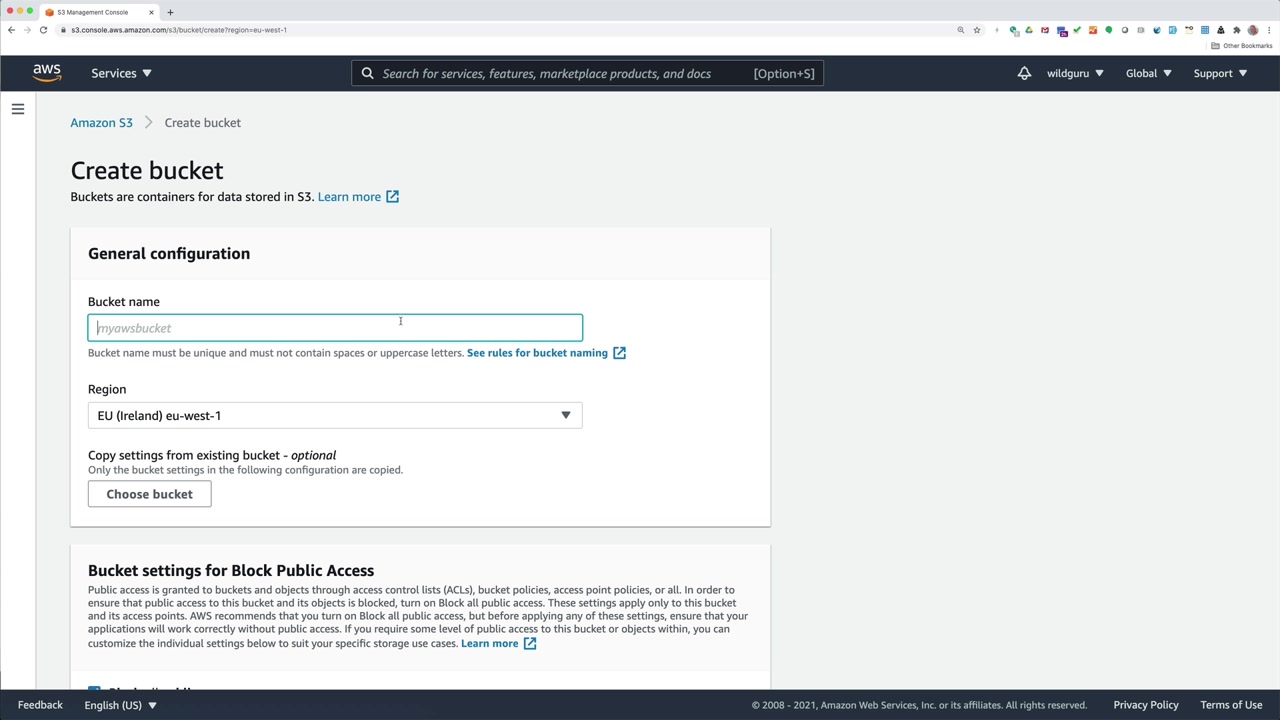Viewport: 1280px width, 720px height.
Task: Click the green checkmark extension icon
Action: click(1077, 30)
